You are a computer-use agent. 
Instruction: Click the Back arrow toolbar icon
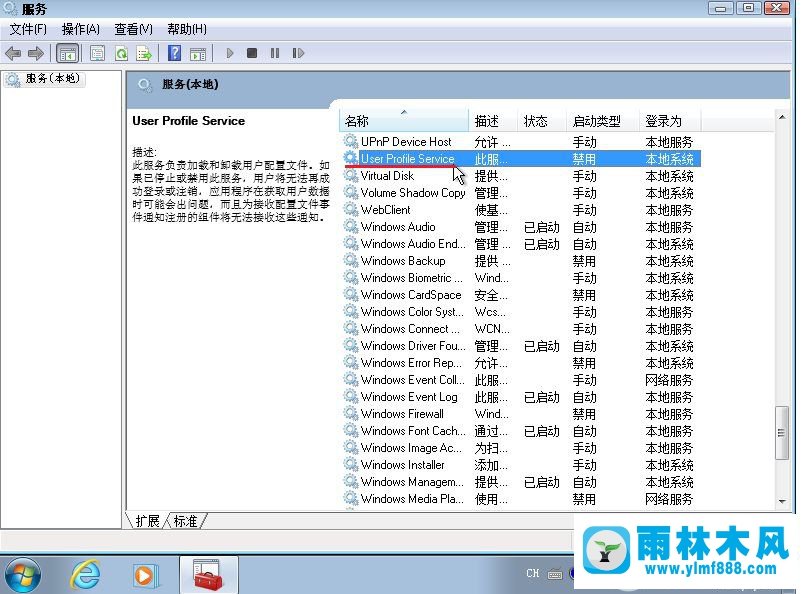coord(13,53)
